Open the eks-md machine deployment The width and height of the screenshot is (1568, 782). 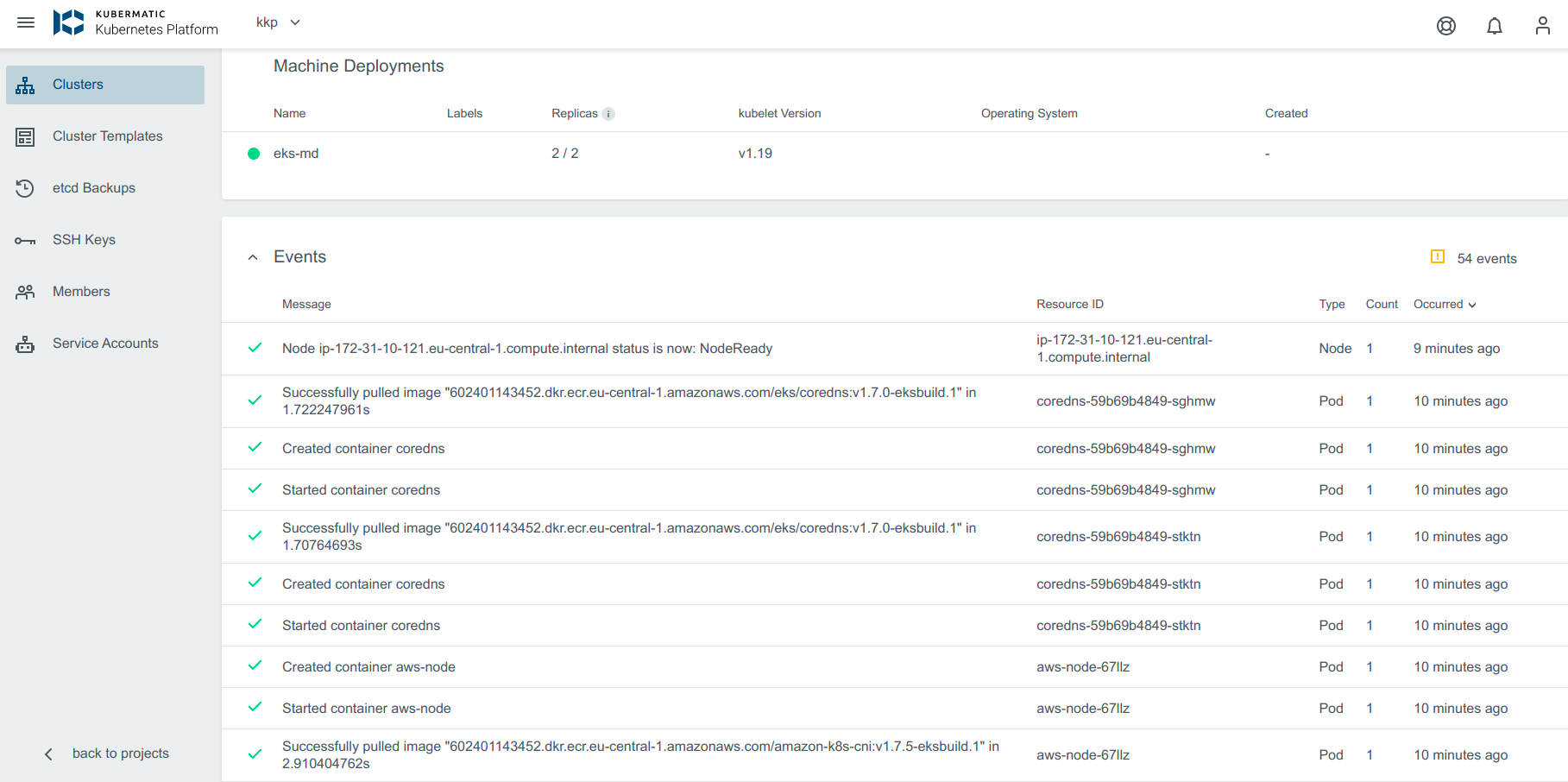pyautogui.click(x=297, y=153)
